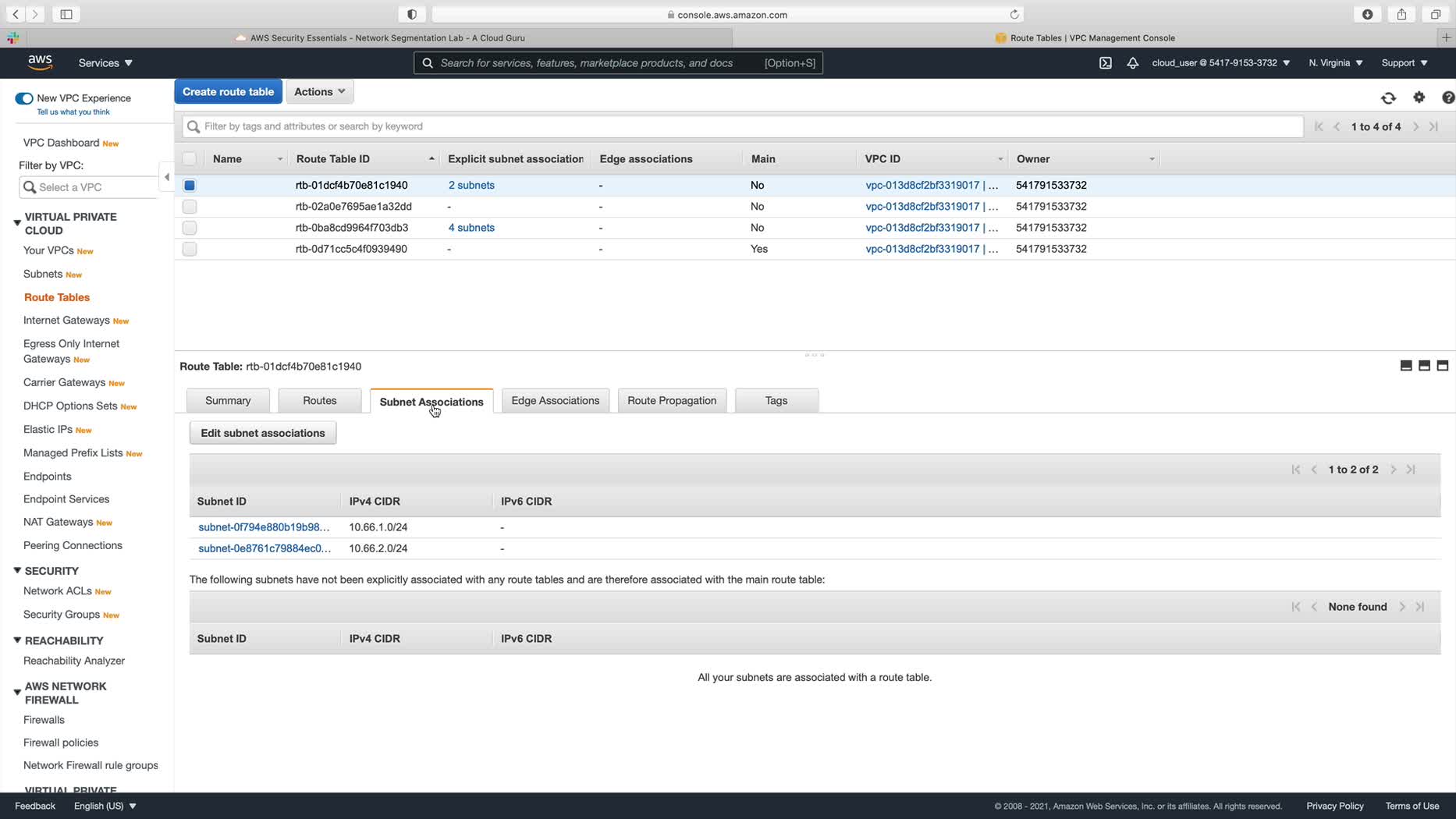The image size is (1456, 819).
Task: Open the Actions dropdown
Action: tap(320, 92)
